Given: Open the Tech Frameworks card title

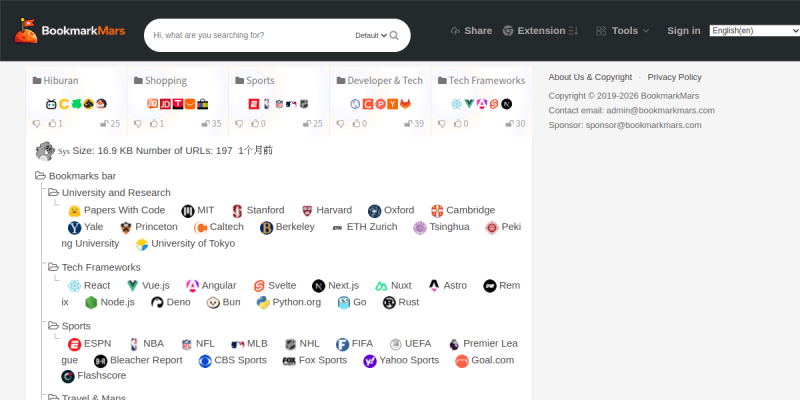Looking at the screenshot, I should (481, 81).
